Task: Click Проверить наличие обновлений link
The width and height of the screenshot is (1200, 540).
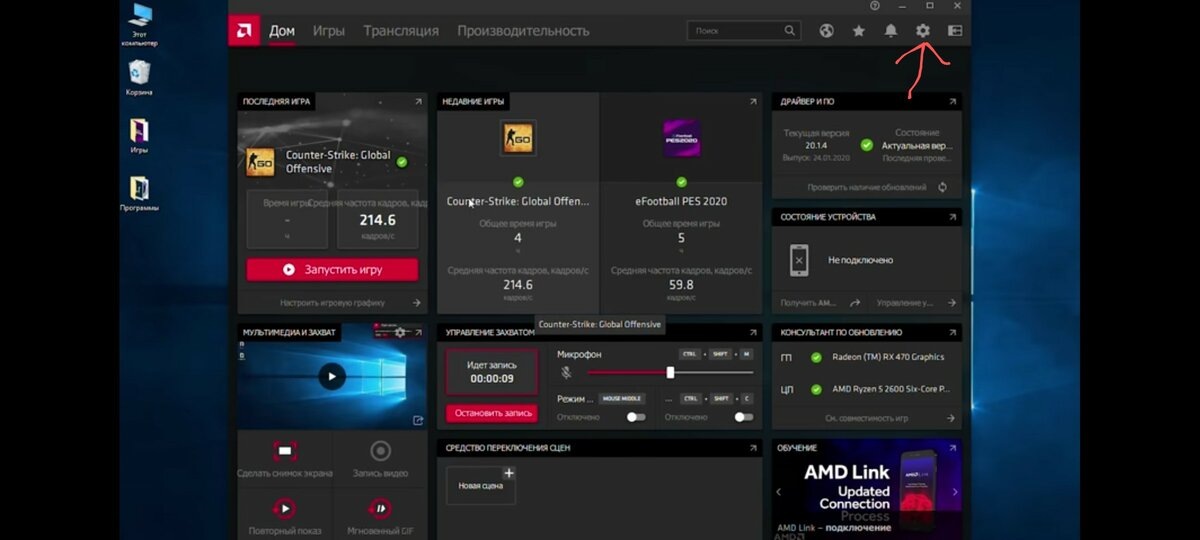Action: tap(868, 187)
